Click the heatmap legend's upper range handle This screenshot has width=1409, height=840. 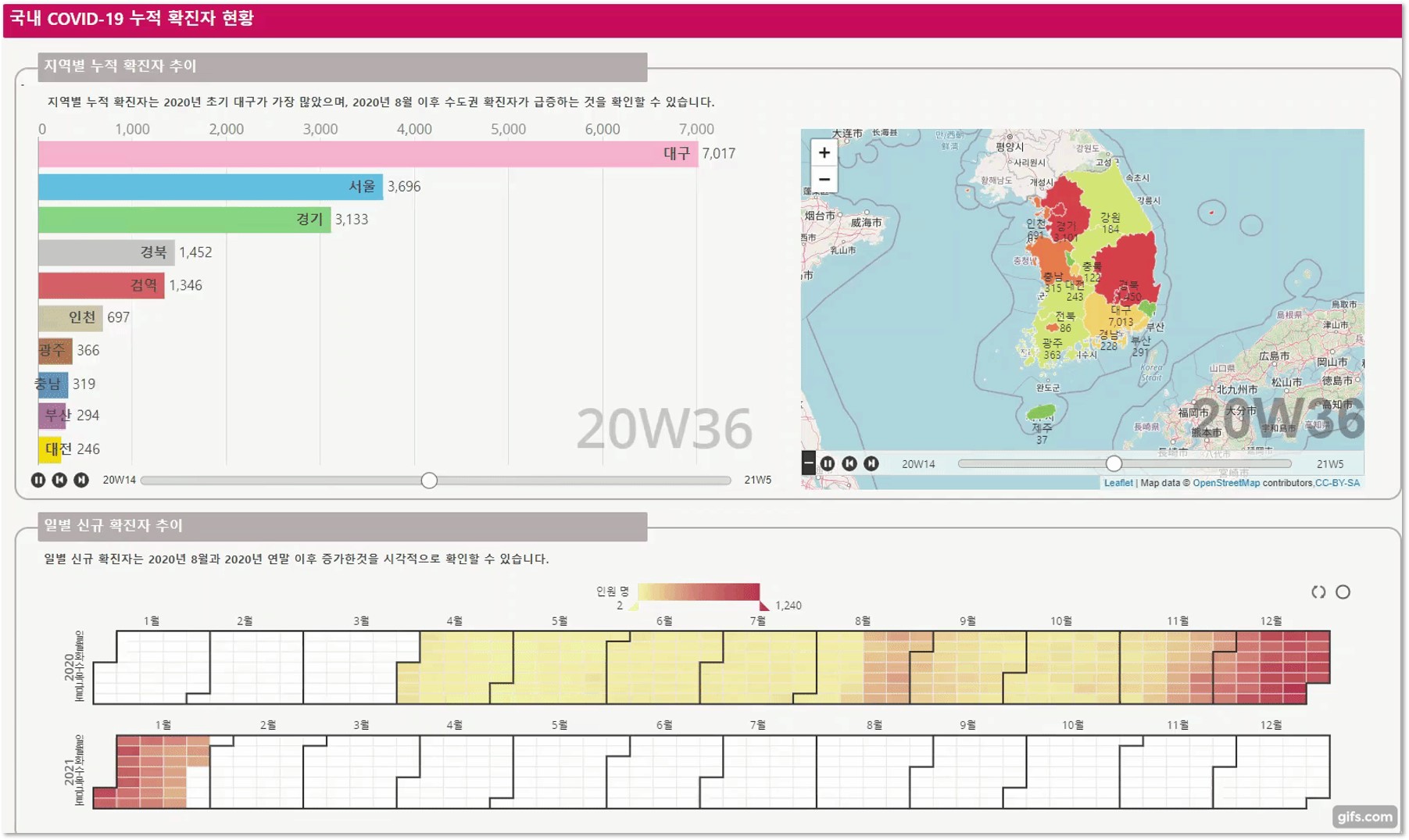coord(764,606)
